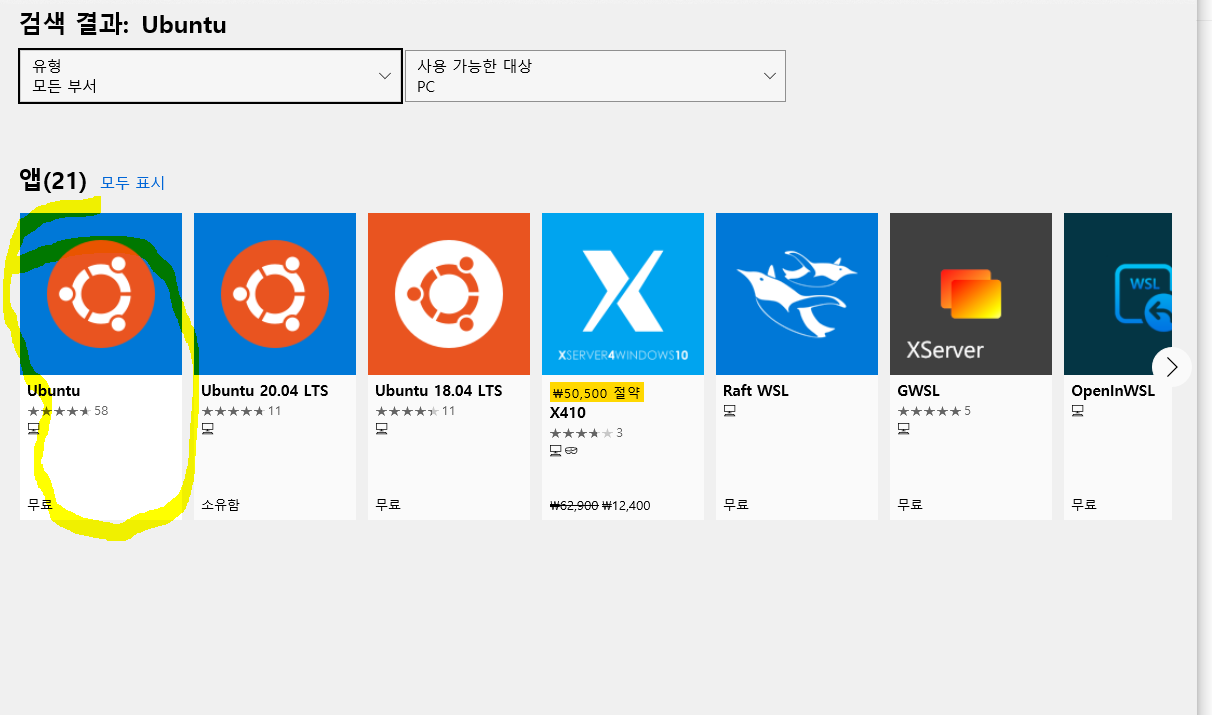Click the GWSL star rating with 5 reviews
Viewport: 1212px width, 715px height.
click(934, 411)
